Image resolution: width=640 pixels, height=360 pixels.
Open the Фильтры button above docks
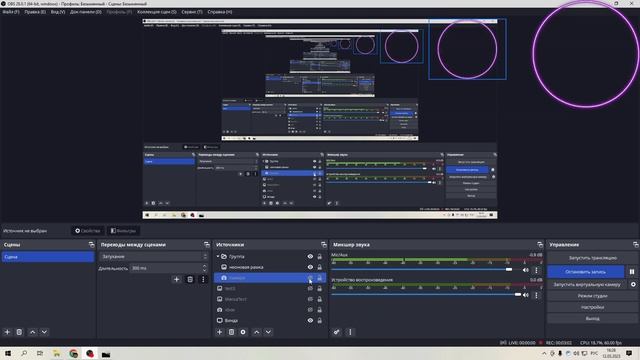[x=123, y=231]
